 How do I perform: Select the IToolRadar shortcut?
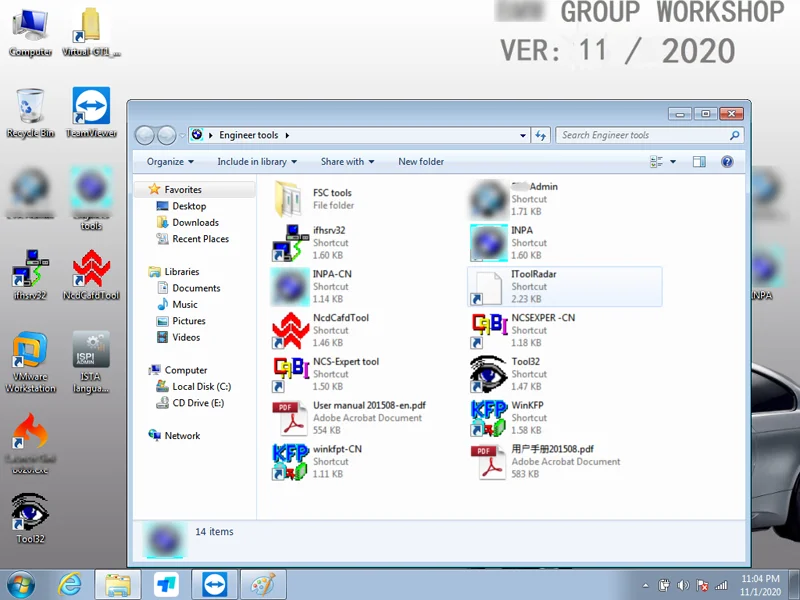click(x=565, y=286)
